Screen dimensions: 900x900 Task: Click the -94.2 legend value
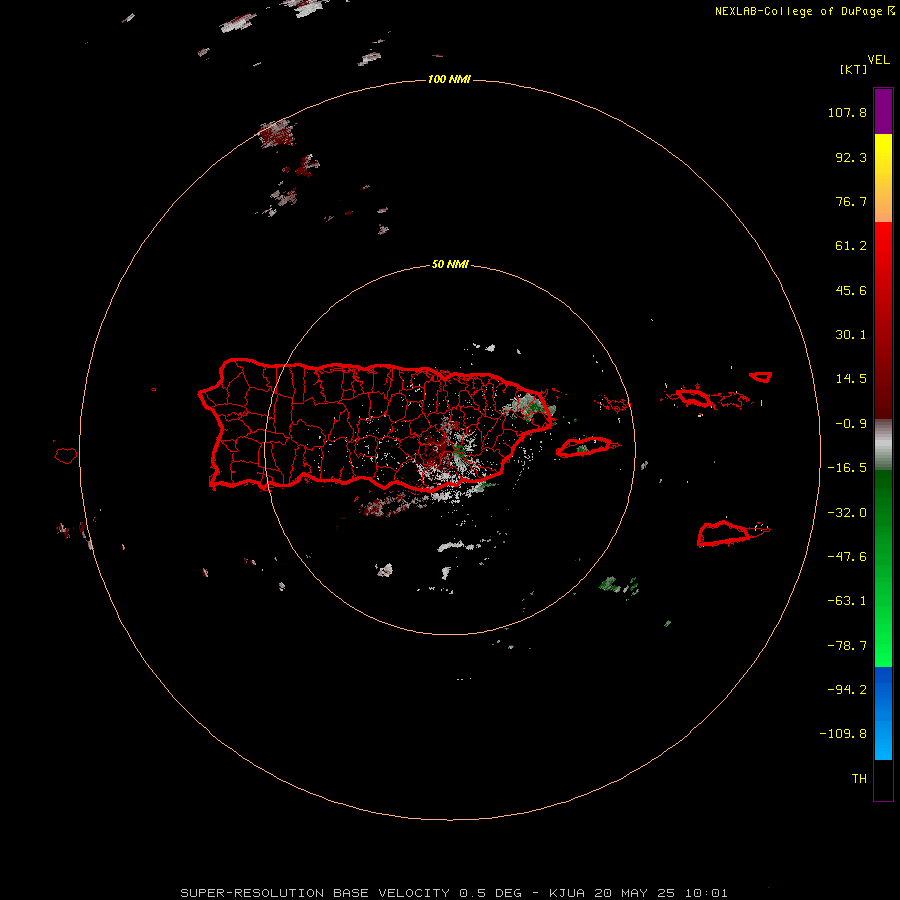[847, 689]
